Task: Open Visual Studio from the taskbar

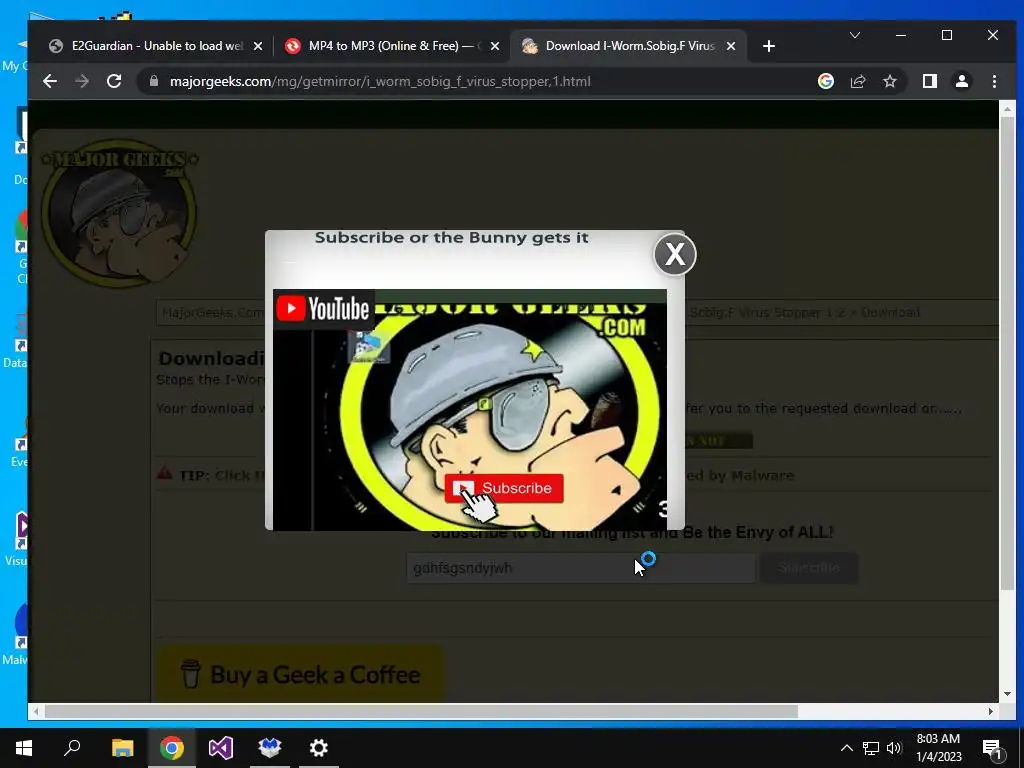Action: coord(221,748)
